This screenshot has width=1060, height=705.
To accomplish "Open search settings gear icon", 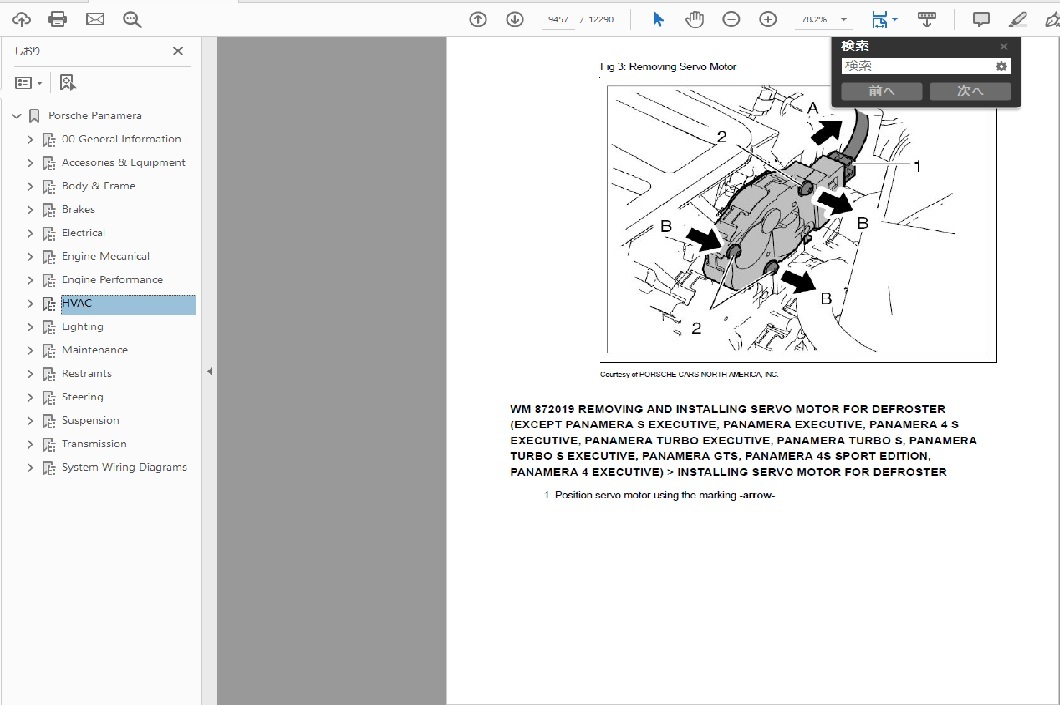I will (1001, 66).
